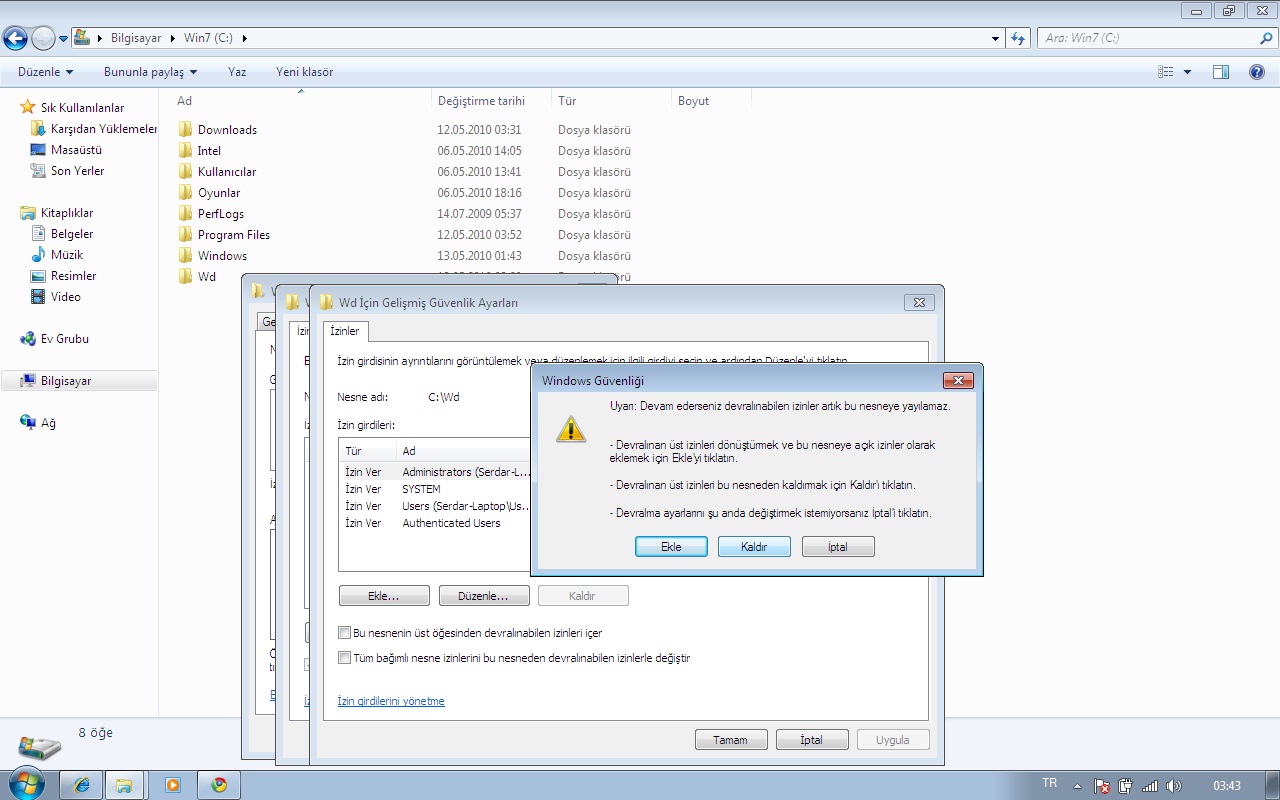The height and width of the screenshot is (800, 1280).
Task: Click the Ekle... button under permission entries
Action: (x=384, y=596)
